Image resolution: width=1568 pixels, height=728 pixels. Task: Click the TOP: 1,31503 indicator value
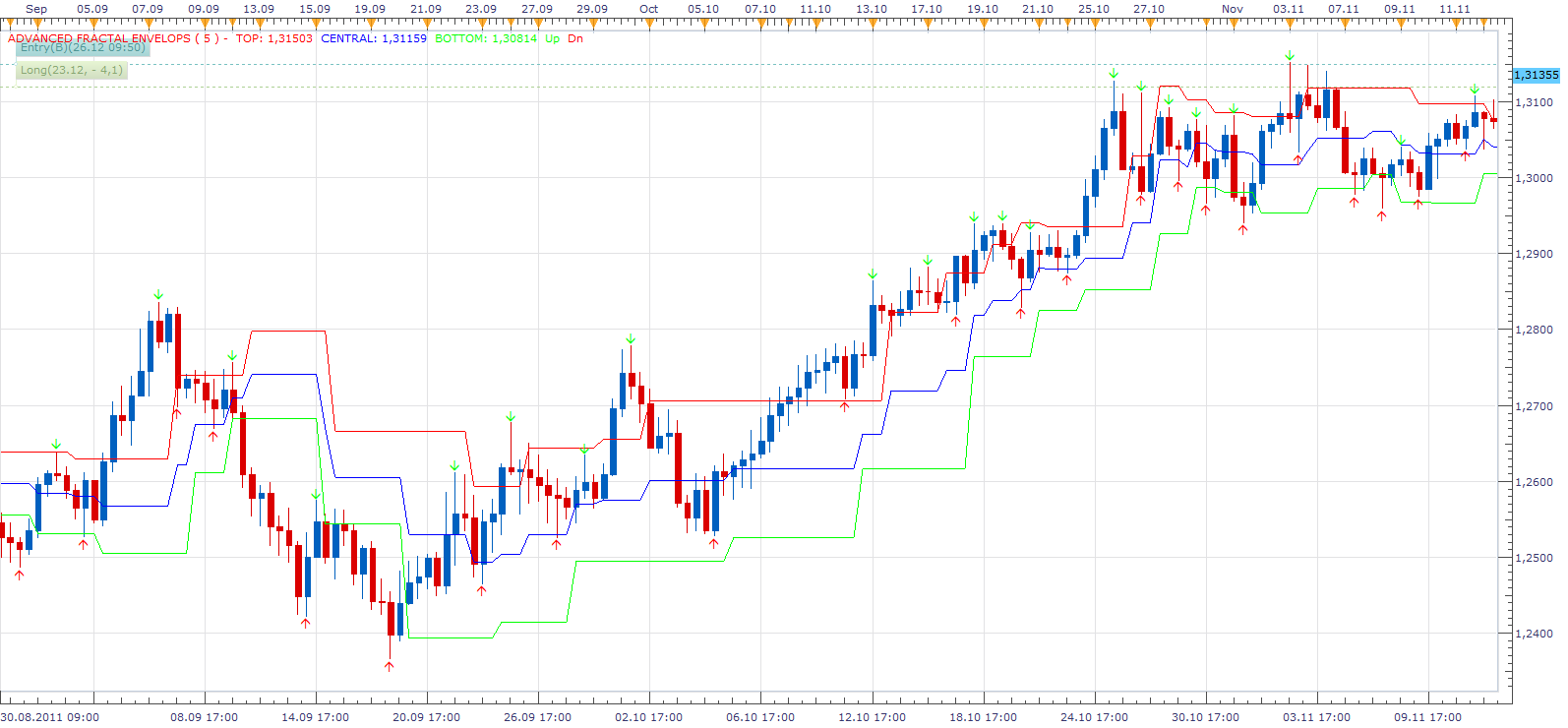(274, 39)
